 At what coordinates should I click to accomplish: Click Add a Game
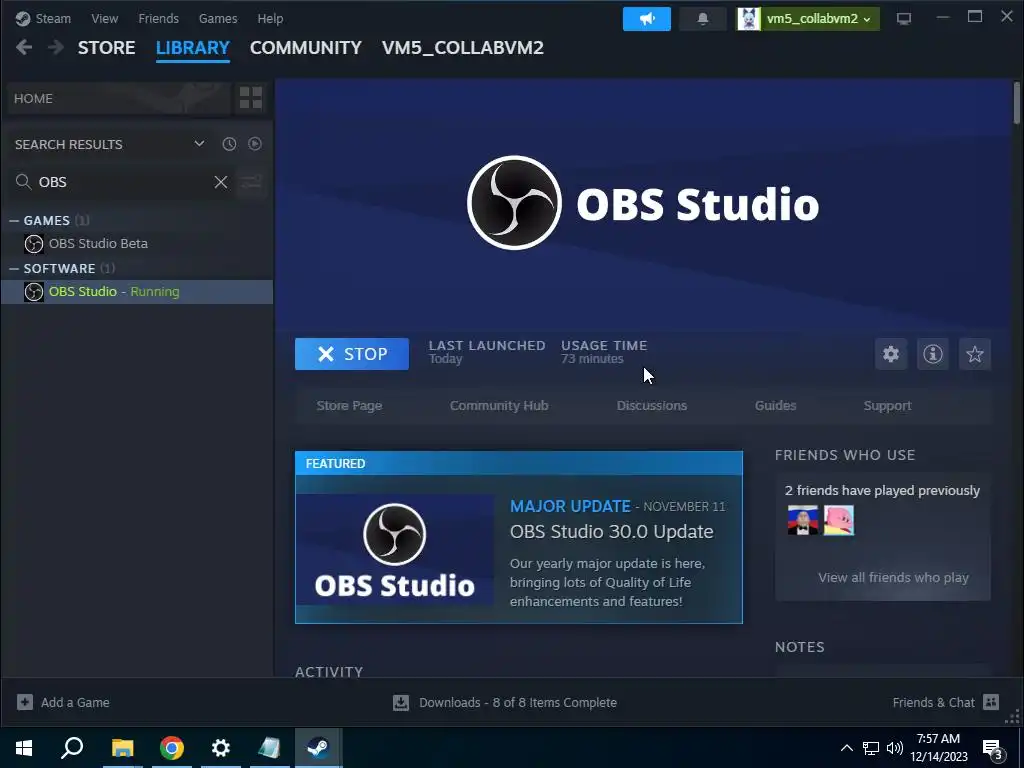point(63,703)
